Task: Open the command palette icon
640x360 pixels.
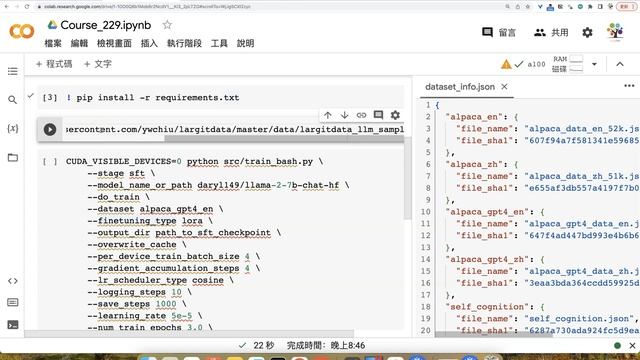Action: (x=13, y=302)
